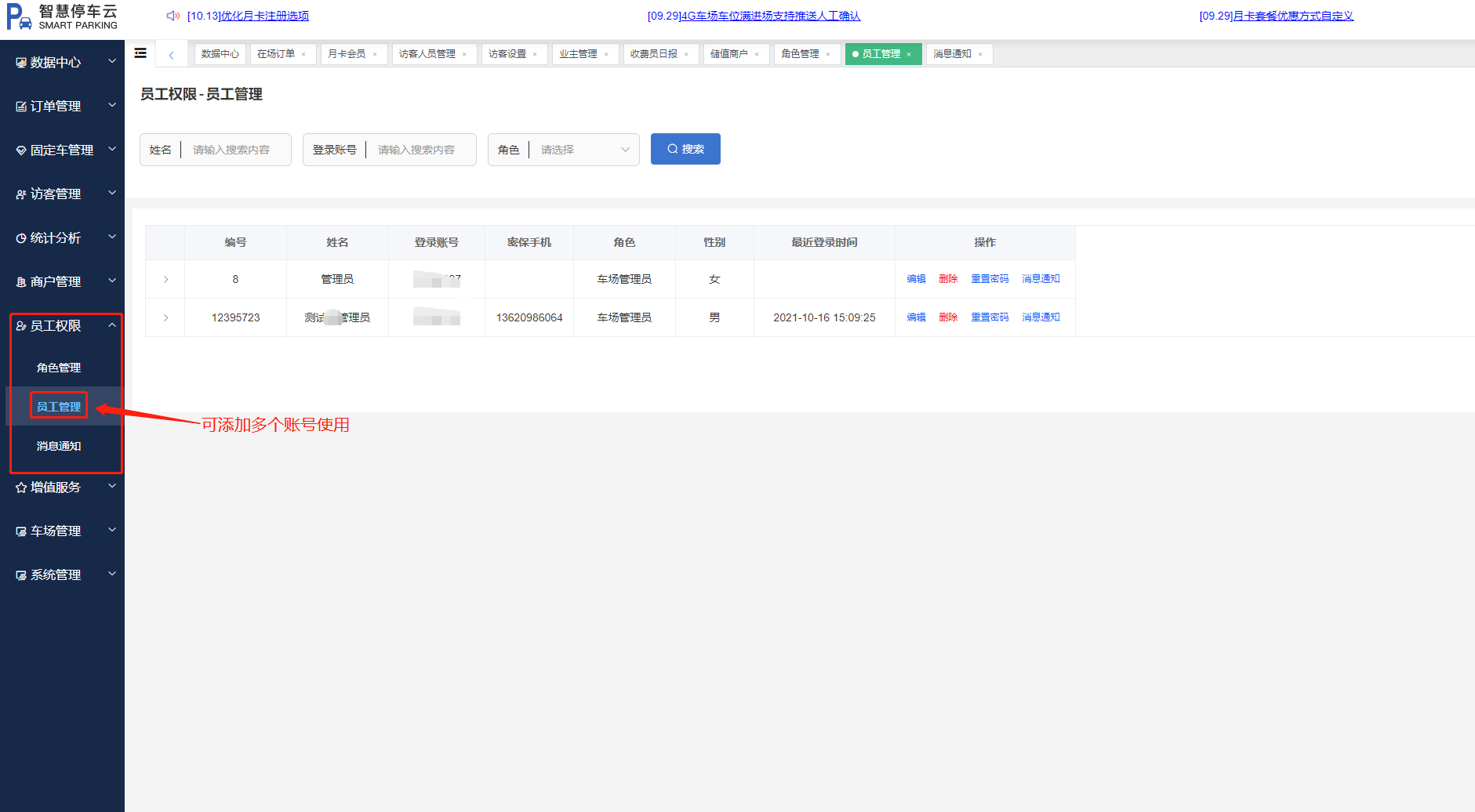
Task: Close the 角色管理 tab
Action: tap(828, 54)
